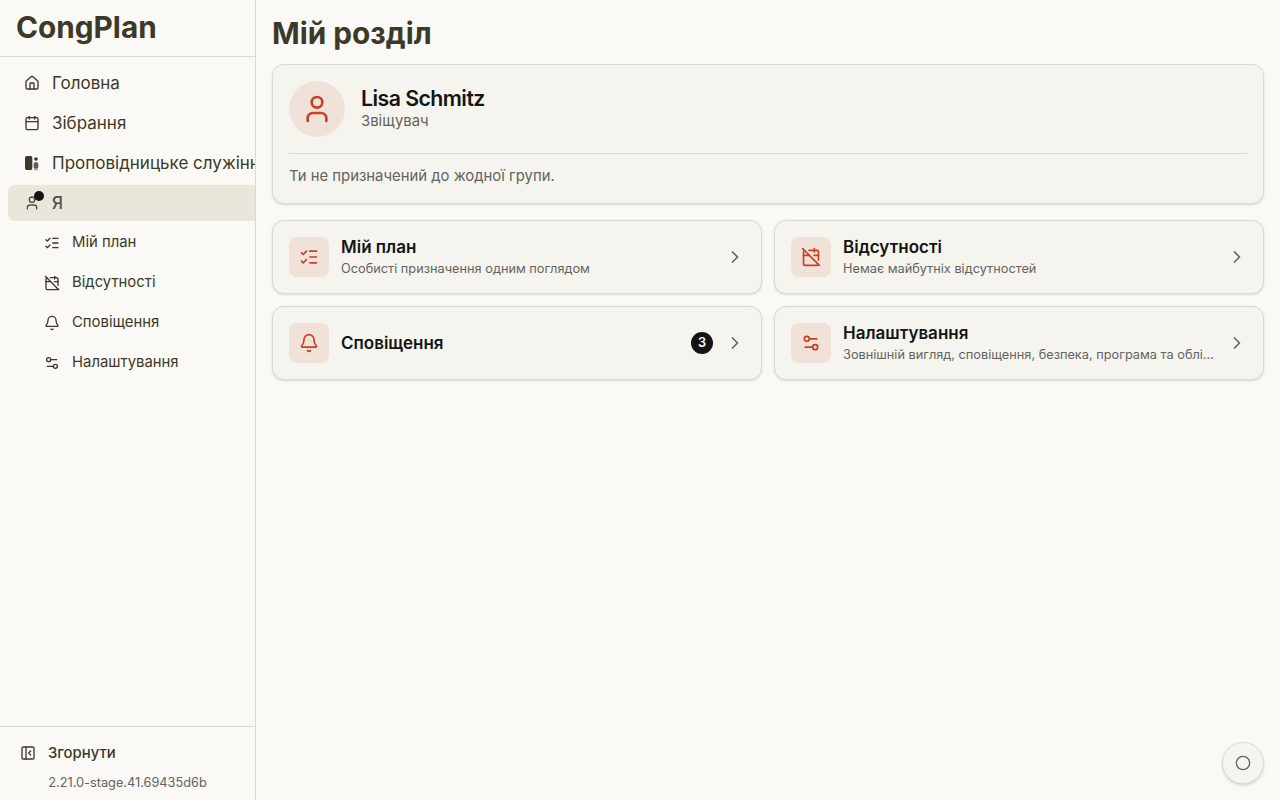The image size is (1280, 800).
Task: Click the bell icon on Сповіщення card
Action: tap(309, 343)
